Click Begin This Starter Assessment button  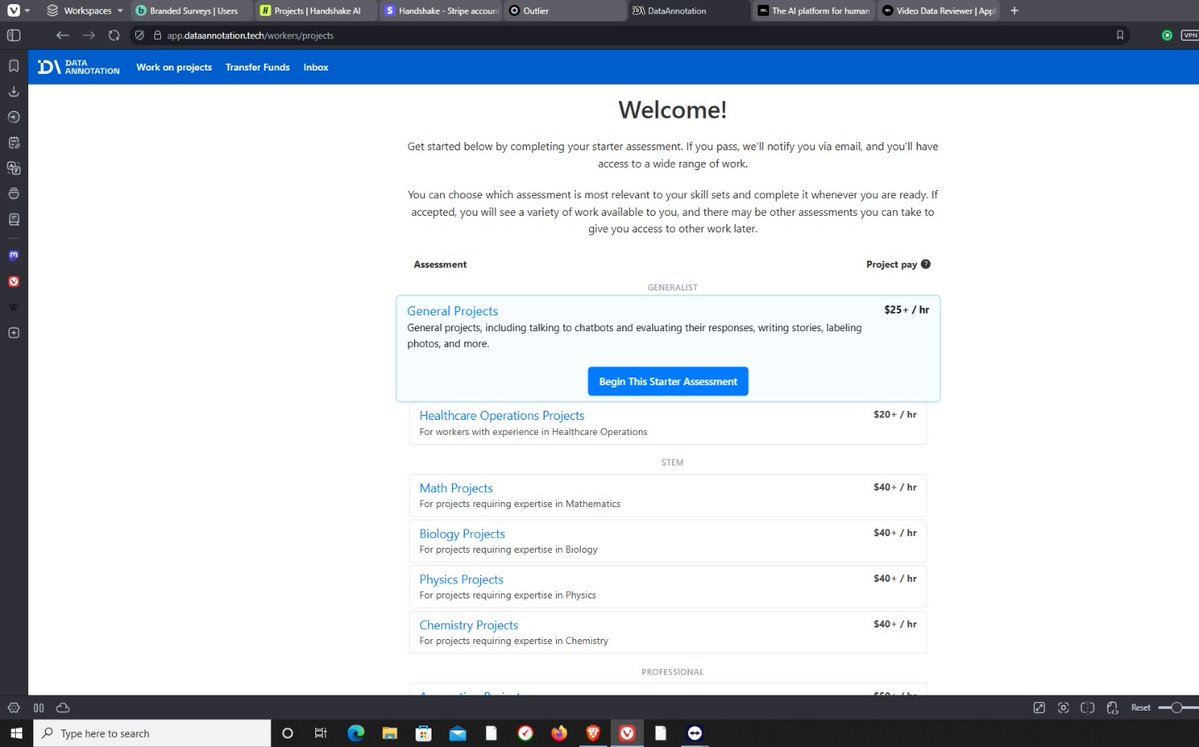point(668,382)
